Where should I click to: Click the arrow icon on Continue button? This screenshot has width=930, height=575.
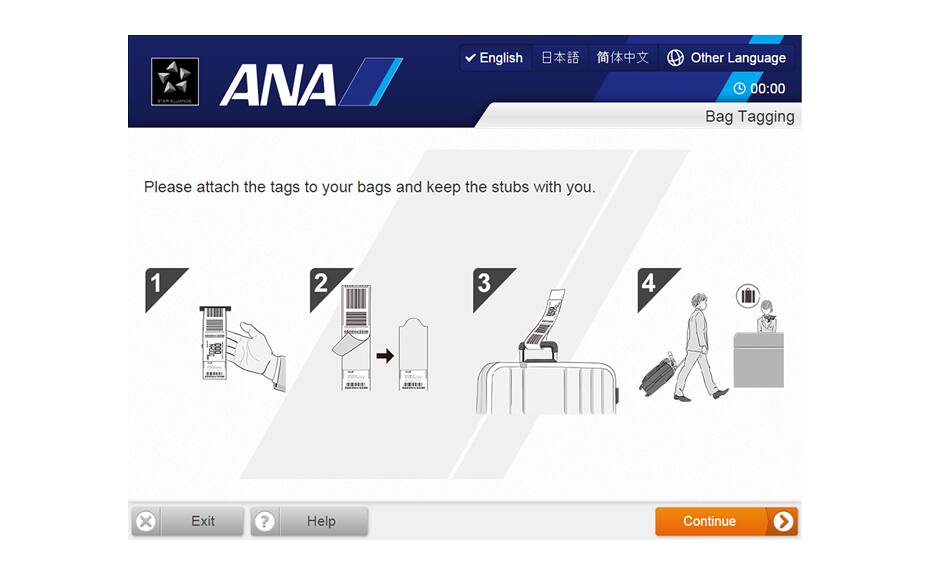tap(783, 522)
